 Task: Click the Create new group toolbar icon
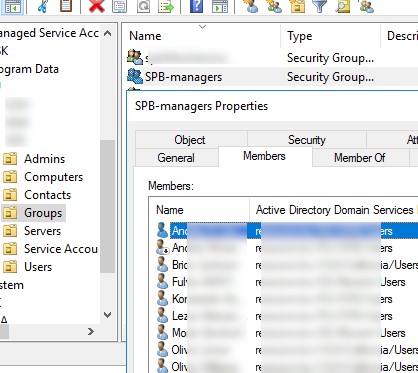coord(274,6)
